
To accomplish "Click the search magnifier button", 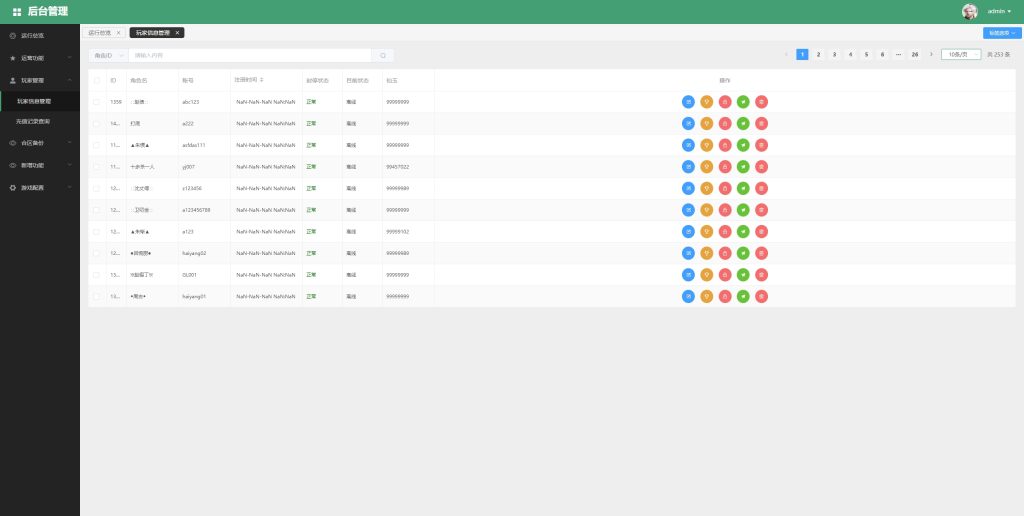I will (382, 55).
